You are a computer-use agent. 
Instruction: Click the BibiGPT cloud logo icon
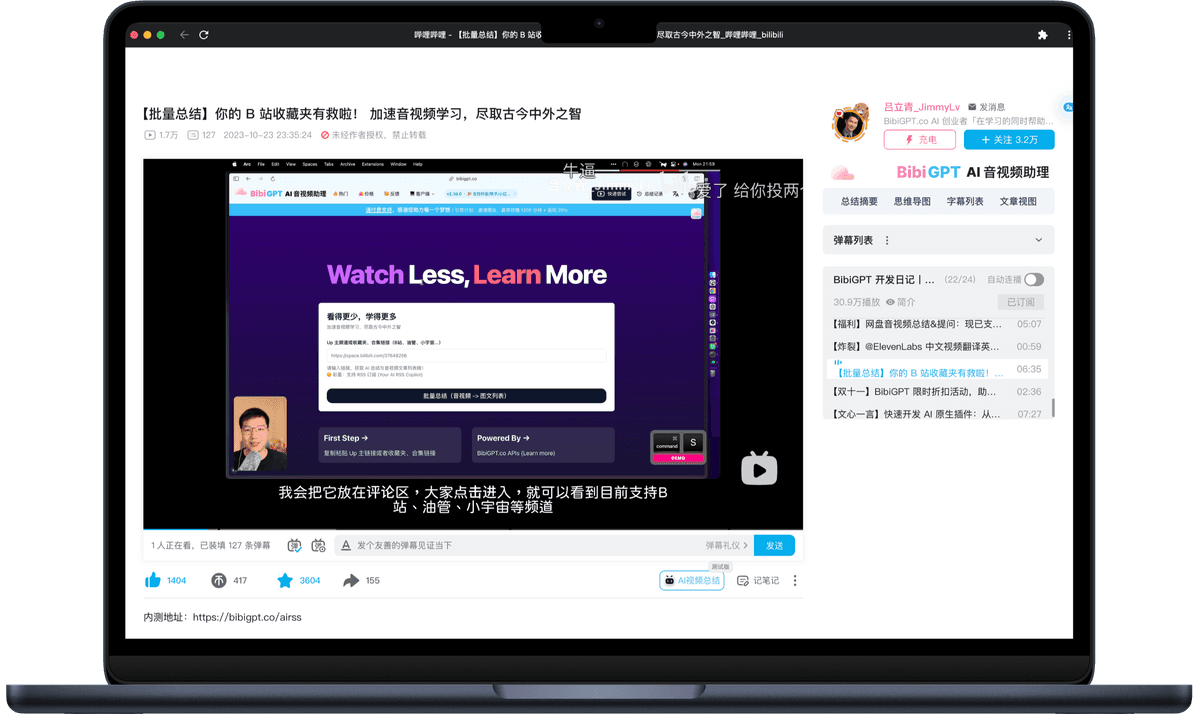(x=843, y=173)
